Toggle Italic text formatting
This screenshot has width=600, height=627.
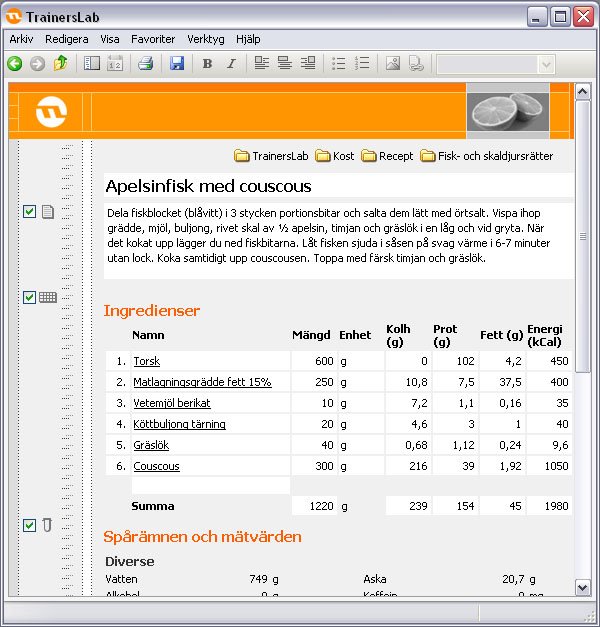[x=231, y=64]
